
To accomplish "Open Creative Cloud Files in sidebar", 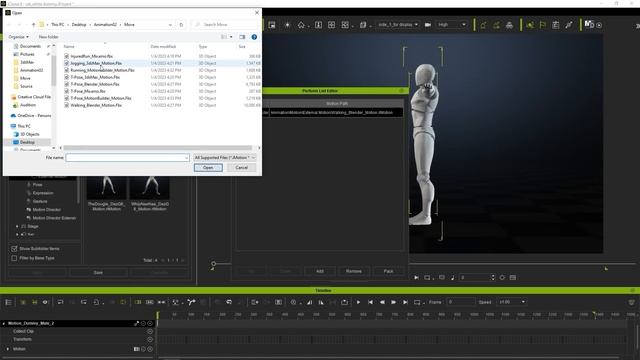I will pos(31,97).
